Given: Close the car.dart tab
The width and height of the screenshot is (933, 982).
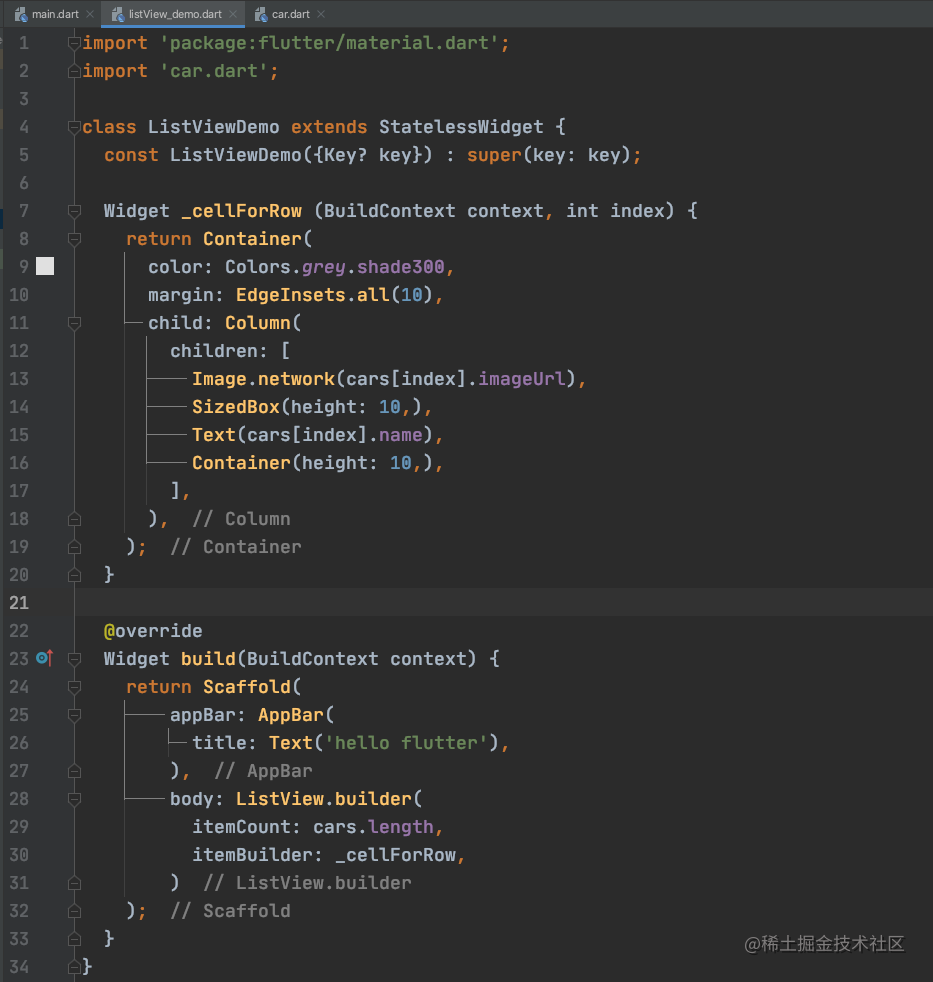Looking at the screenshot, I should pyautogui.click(x=321, y=14).
